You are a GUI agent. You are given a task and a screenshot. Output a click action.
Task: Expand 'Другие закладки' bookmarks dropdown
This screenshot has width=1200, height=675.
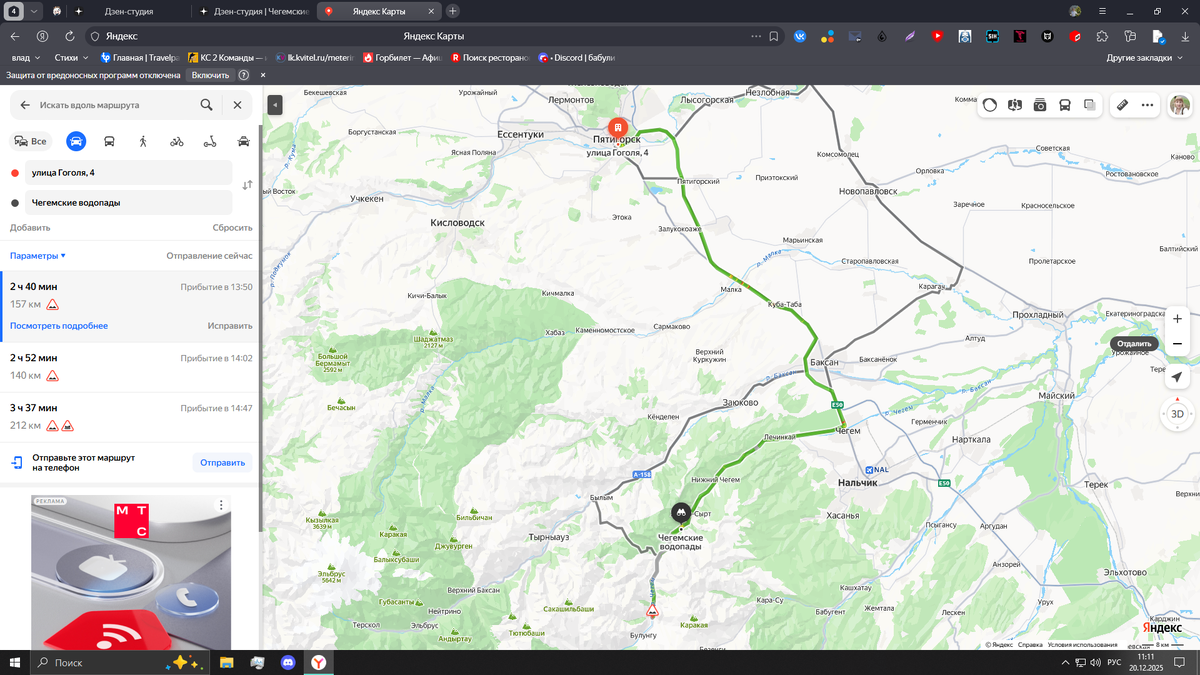point(1144,58)
